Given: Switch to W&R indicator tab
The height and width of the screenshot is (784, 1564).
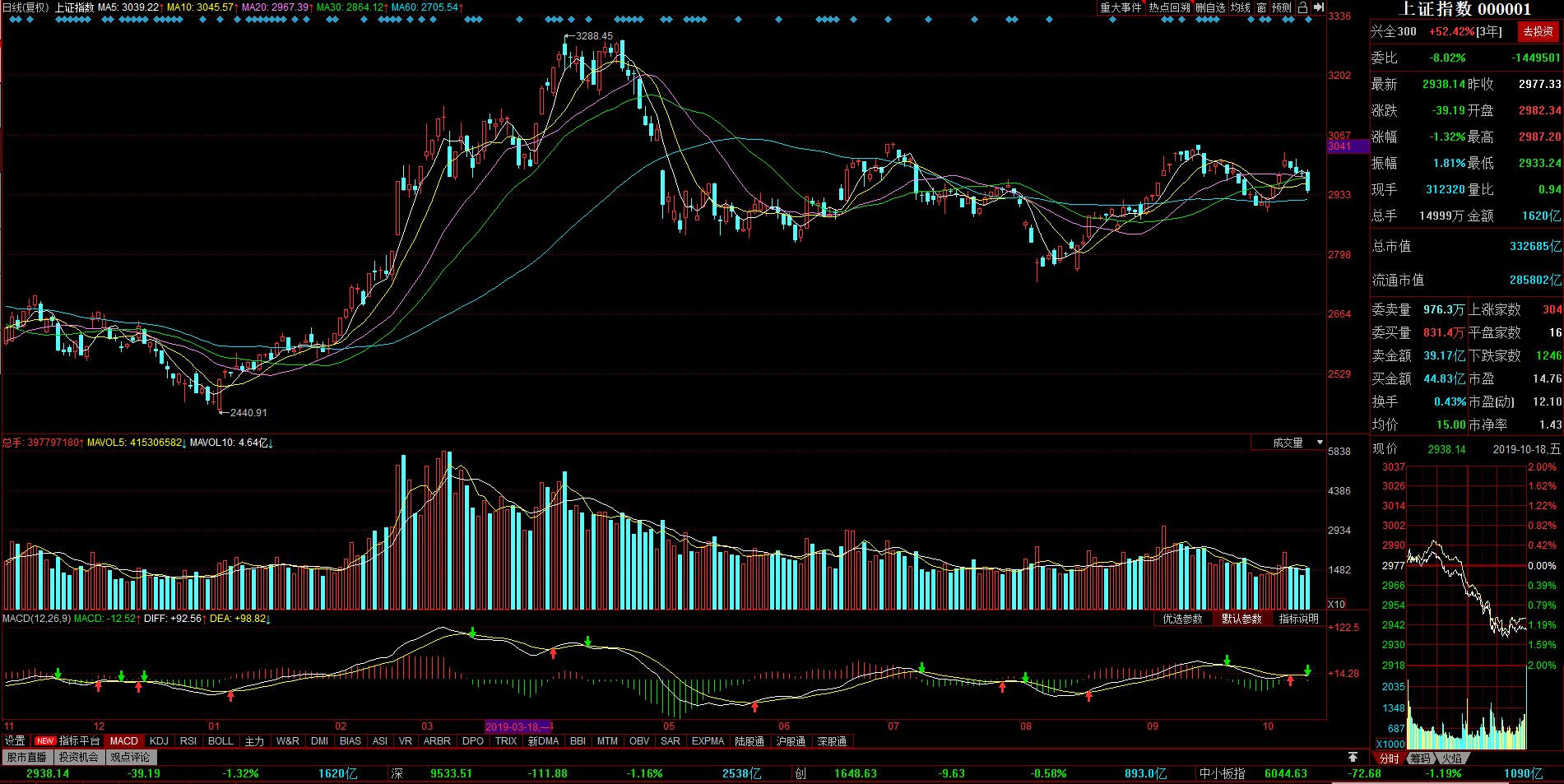Looking at the screenshot, I should pos(288,741).
